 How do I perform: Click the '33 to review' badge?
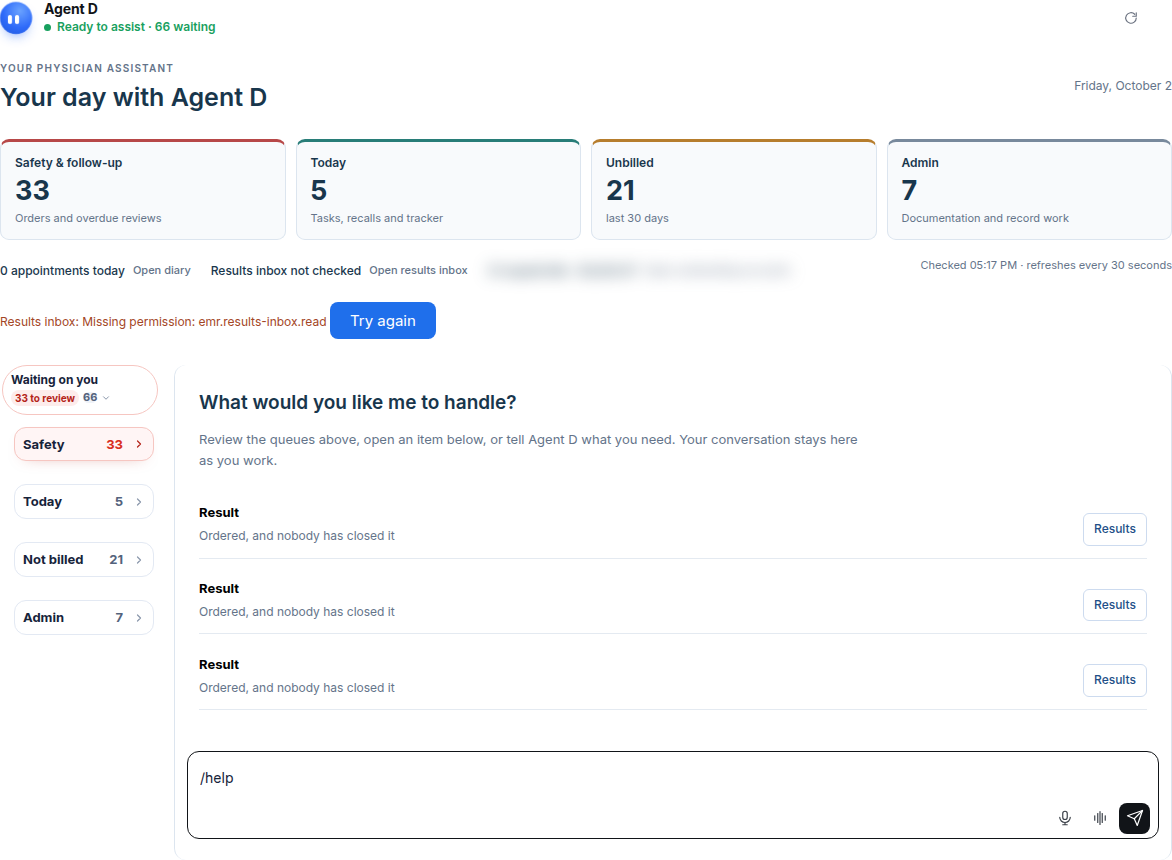click(45, 398)
